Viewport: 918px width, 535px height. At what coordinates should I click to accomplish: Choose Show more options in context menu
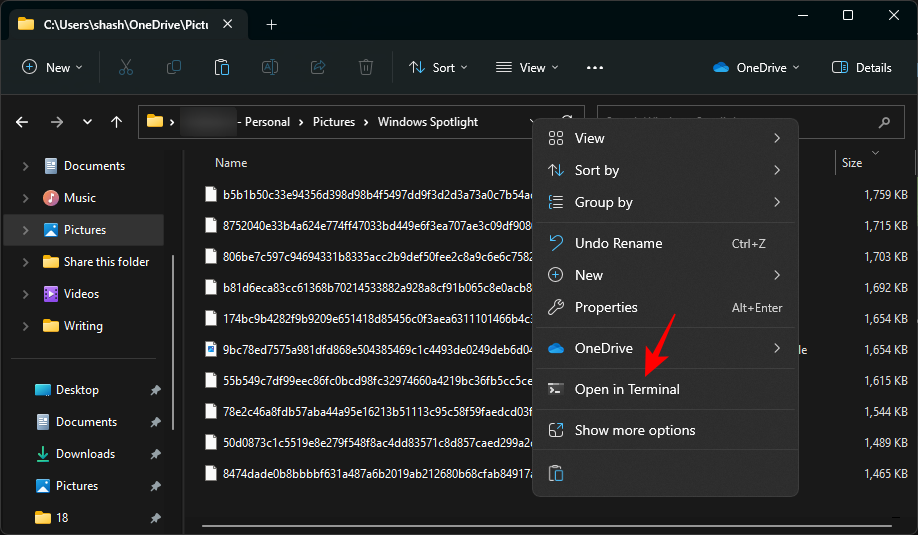pos(635,430)
